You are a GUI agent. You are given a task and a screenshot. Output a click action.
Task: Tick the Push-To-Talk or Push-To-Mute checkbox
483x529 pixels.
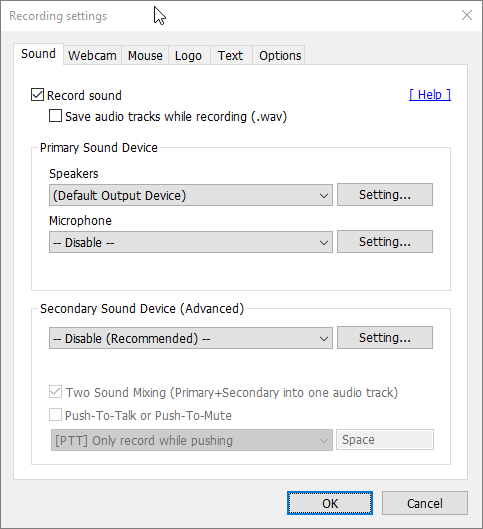(x=55, y=415)
